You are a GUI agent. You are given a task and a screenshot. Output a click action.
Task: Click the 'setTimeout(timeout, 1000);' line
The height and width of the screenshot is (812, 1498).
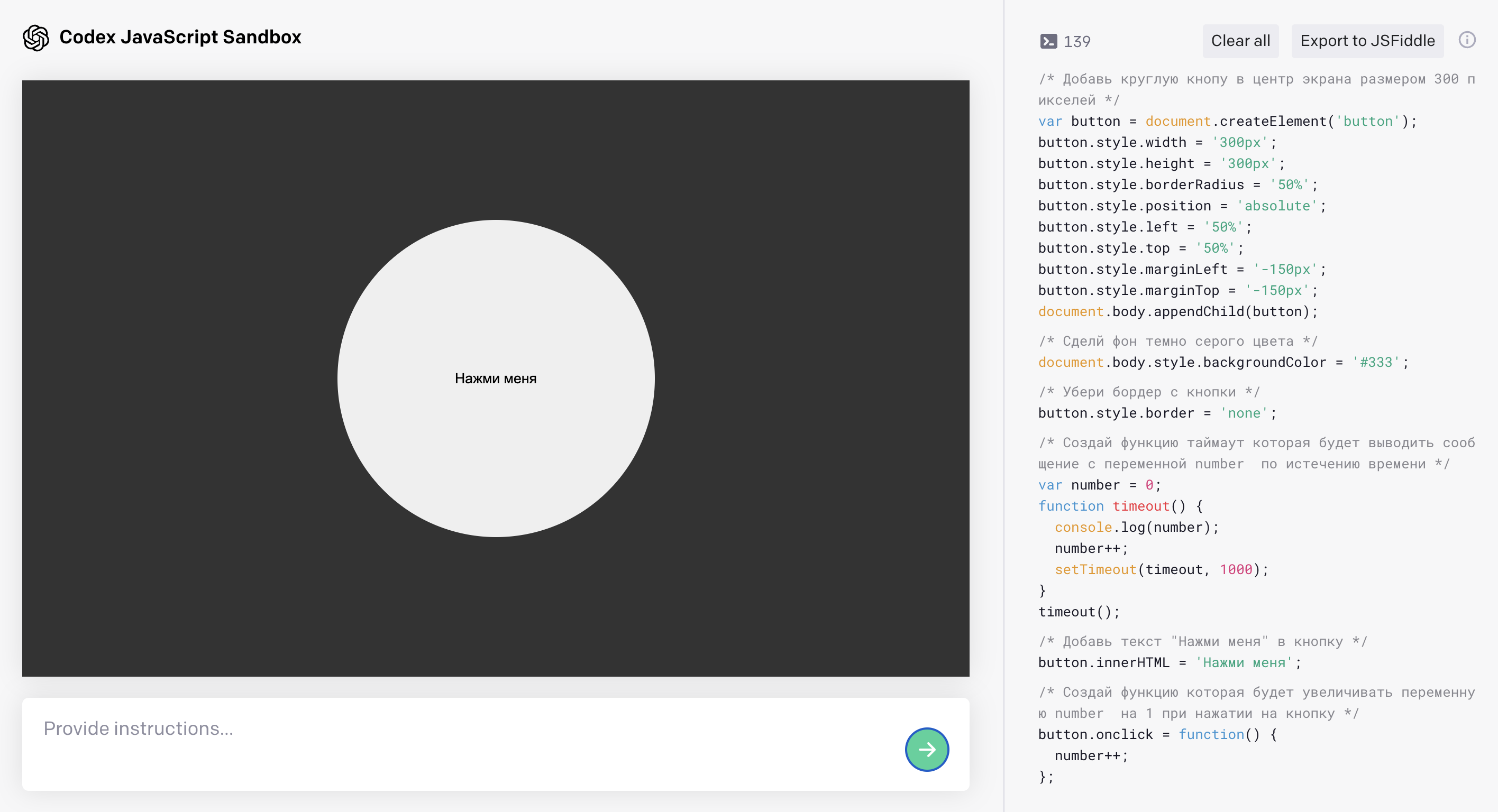pos(1161,570)
